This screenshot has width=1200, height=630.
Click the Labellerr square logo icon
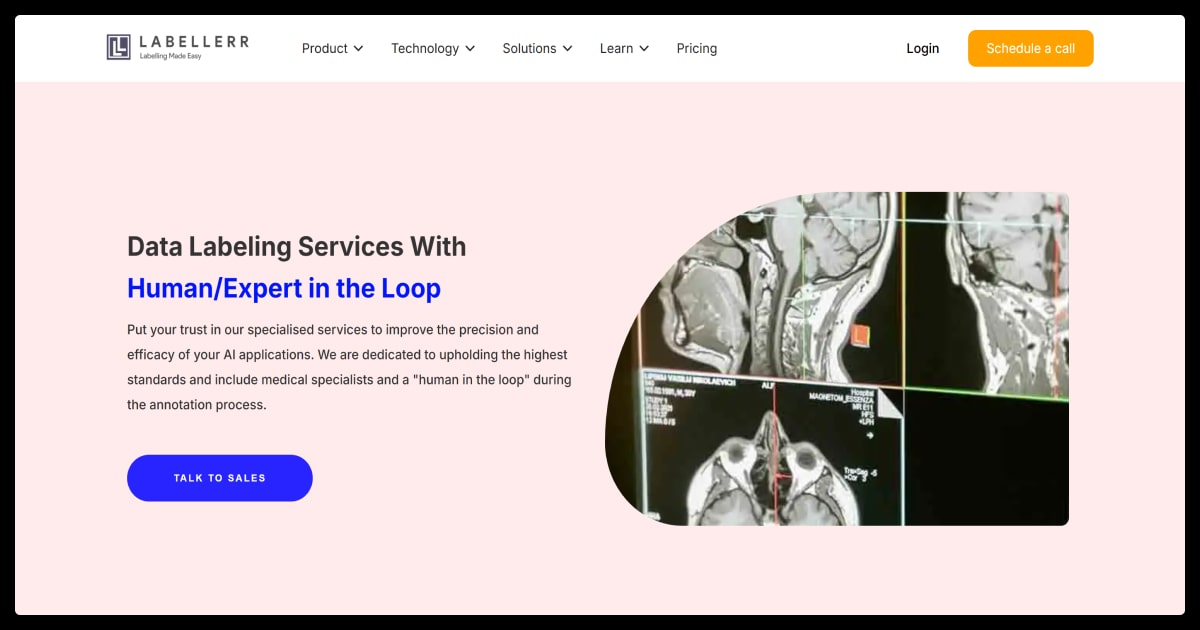(x=119, y=47)
